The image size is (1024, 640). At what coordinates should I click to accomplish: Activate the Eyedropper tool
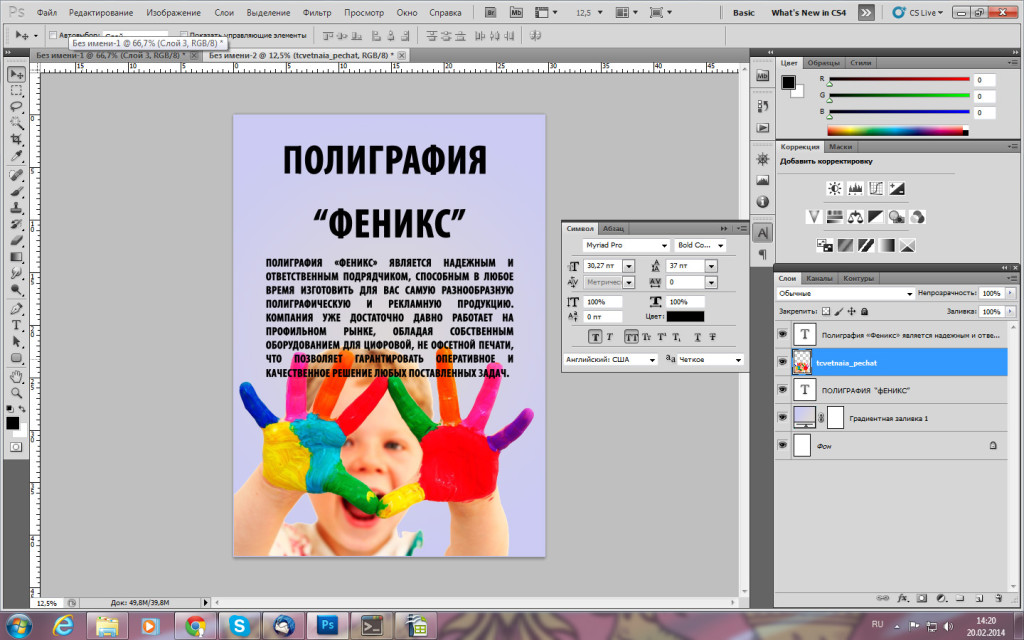point(16,156)
